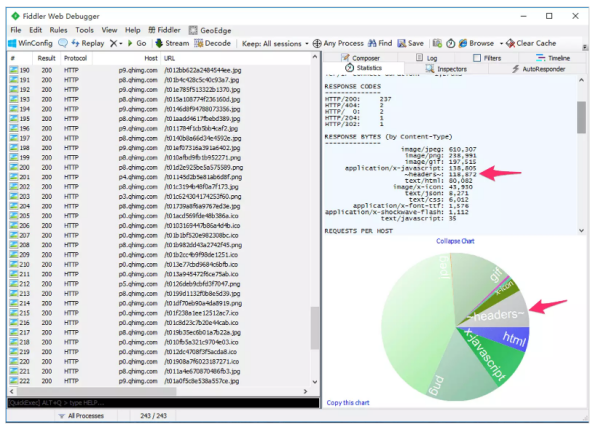This screenshot has height=427, width=593.
Task: Open the View menu
Action: coord(109,30)
